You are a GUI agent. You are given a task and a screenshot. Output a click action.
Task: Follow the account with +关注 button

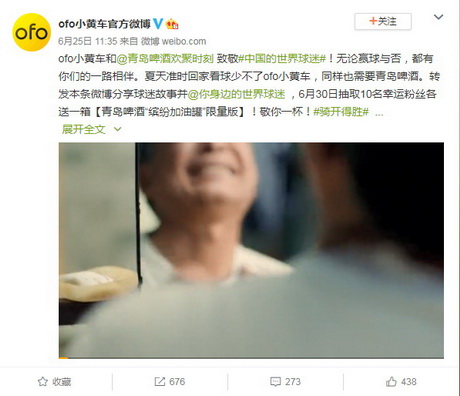[x=383, y=22]
